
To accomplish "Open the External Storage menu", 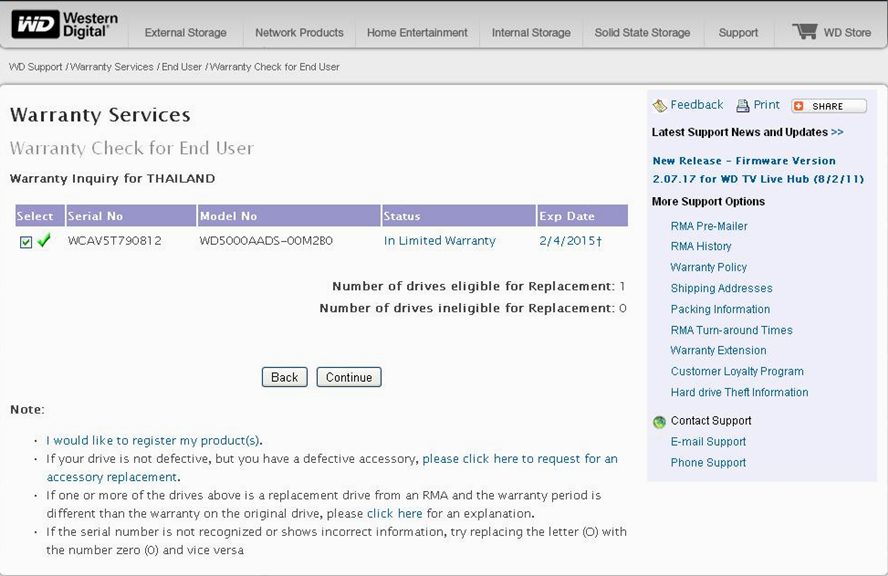I will [x=185, y=33].
